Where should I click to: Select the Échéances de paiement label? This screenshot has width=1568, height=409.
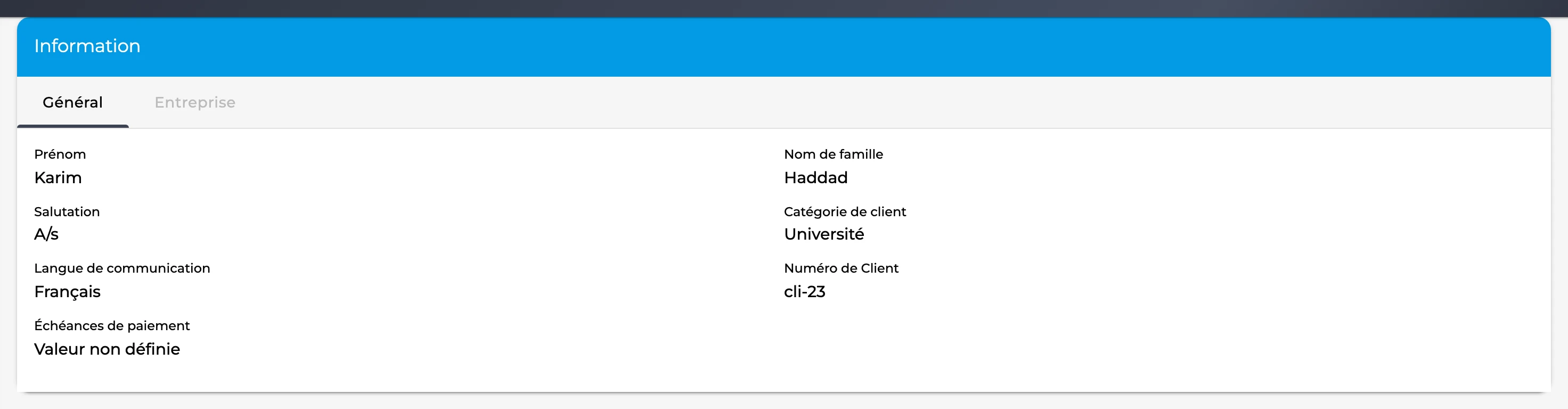[112, 325]
